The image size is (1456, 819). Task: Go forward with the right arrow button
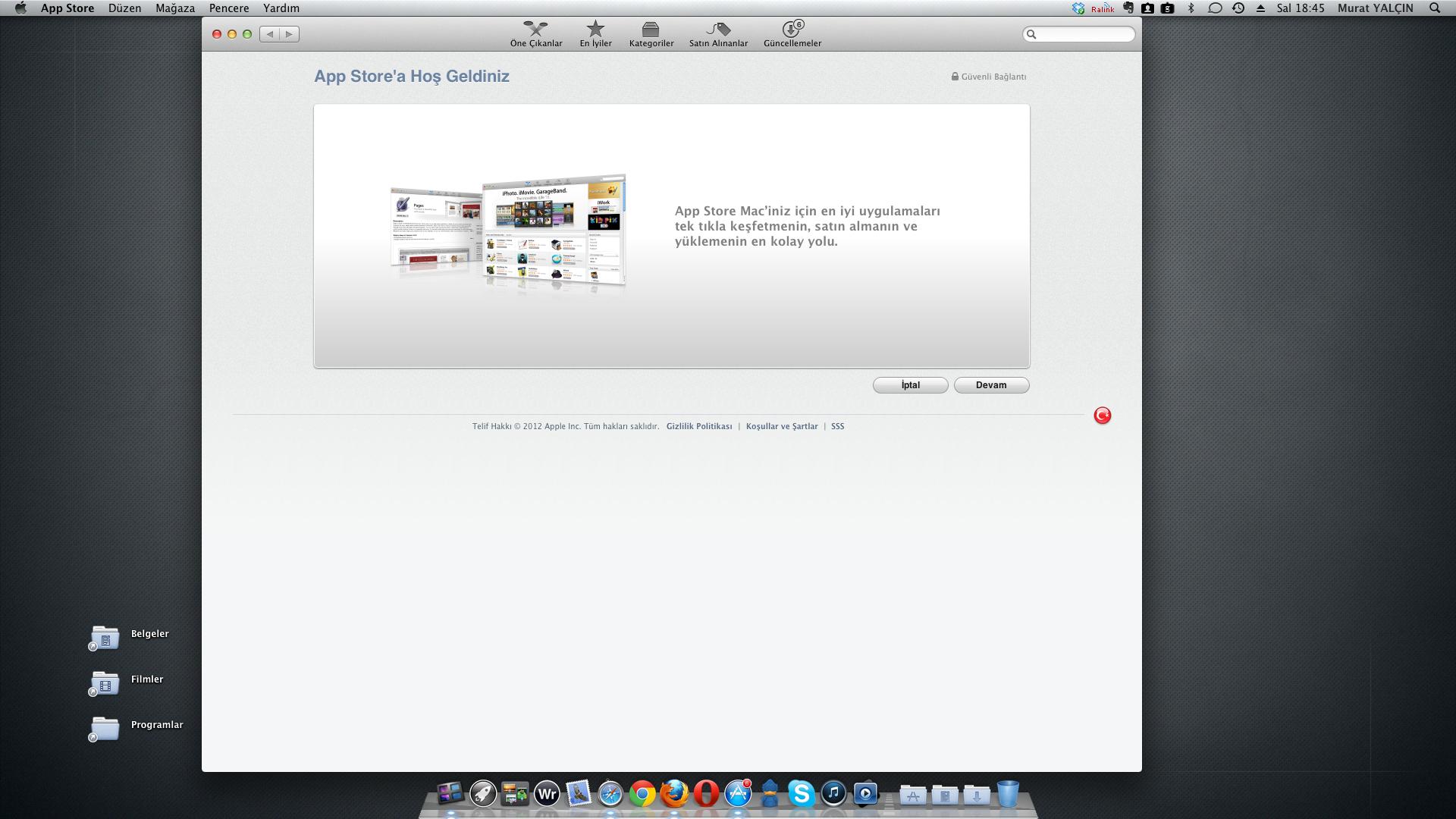click(289, 34)
